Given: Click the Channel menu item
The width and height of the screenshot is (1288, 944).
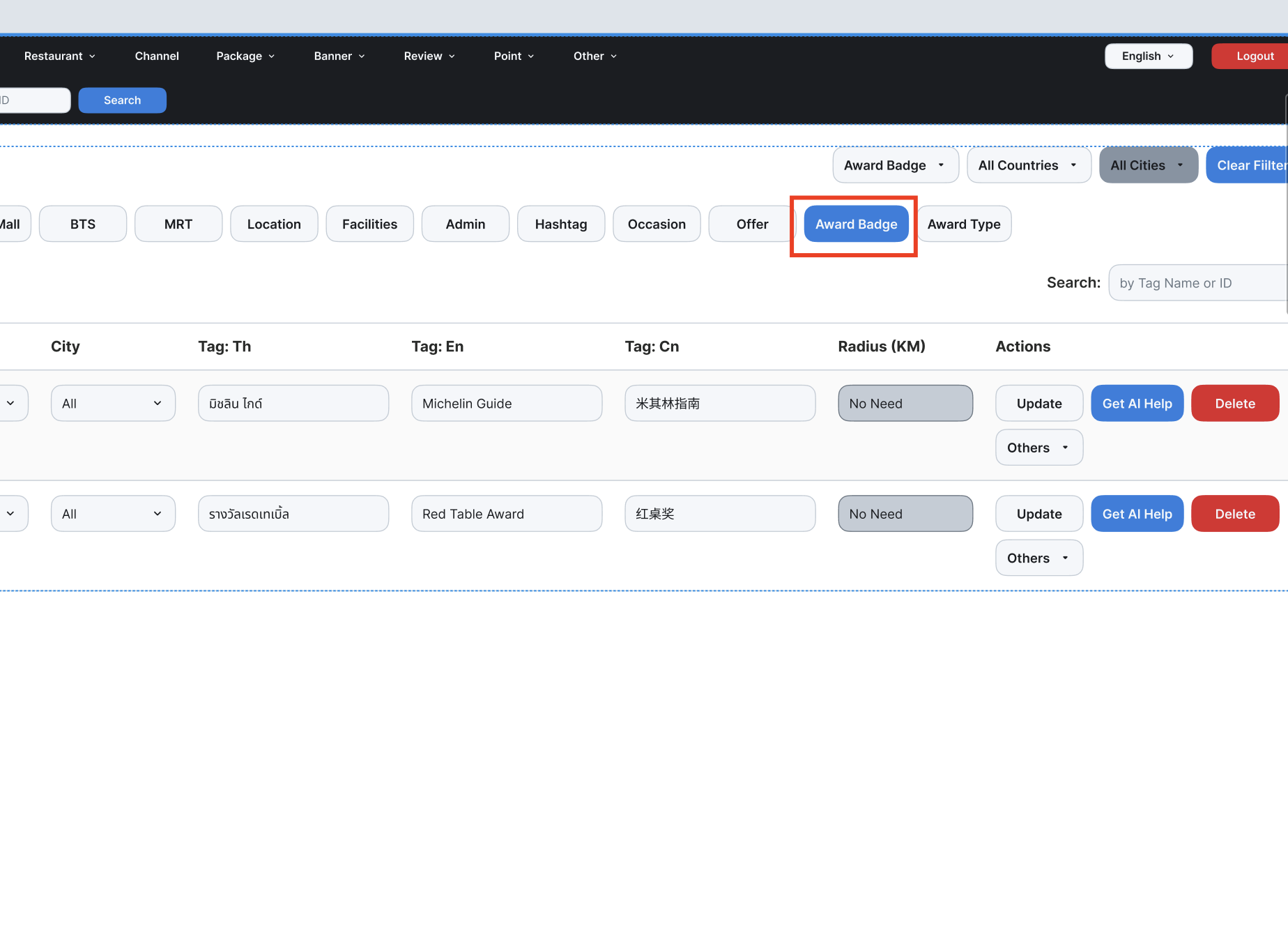Looking at the screenshot, I should coord(157,56).
